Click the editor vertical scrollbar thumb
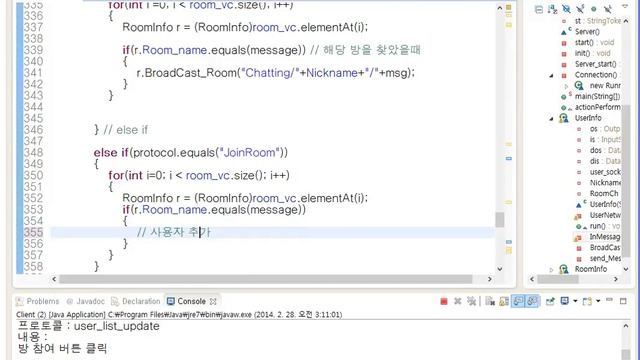 click(500, 220)
